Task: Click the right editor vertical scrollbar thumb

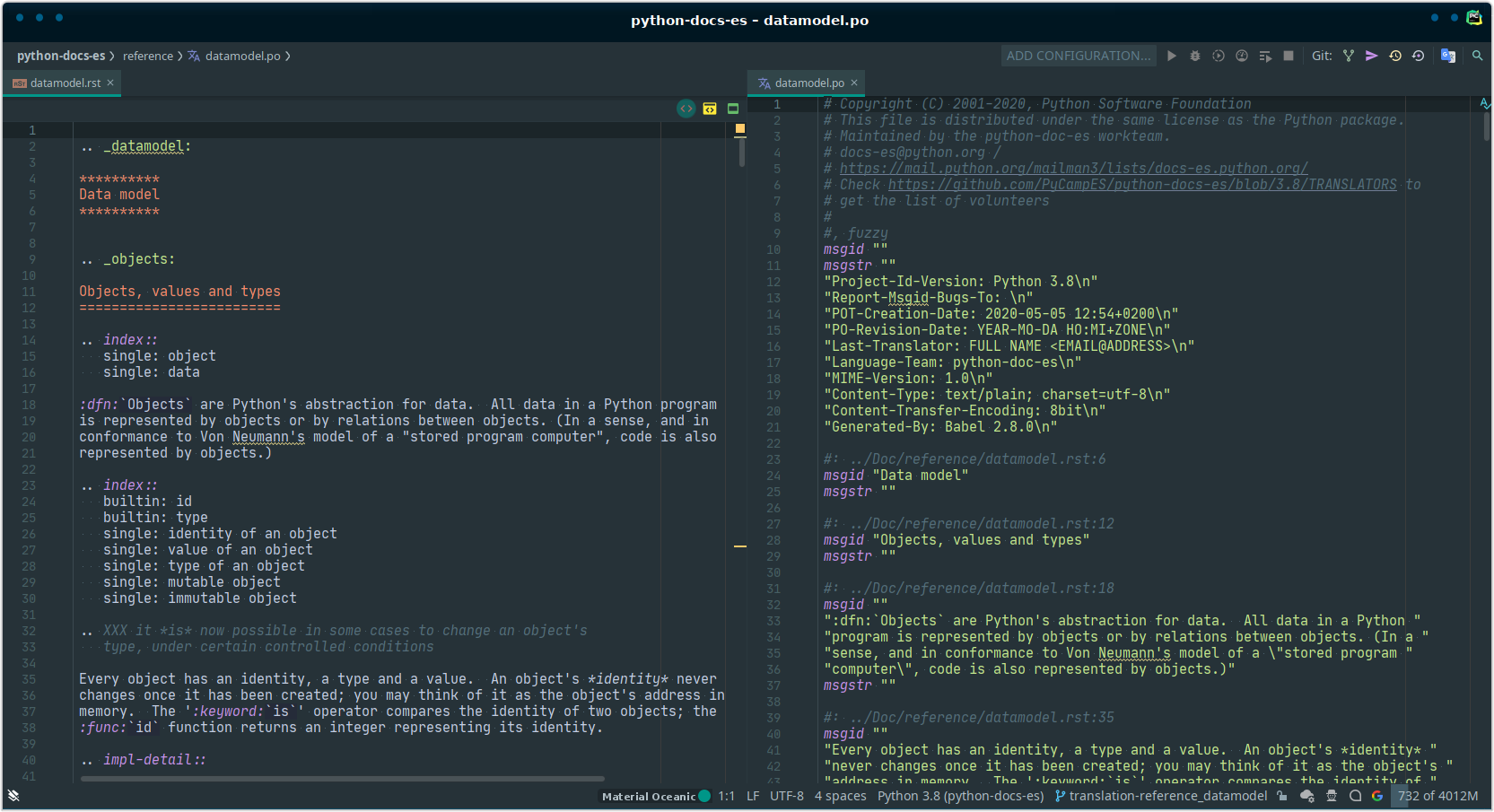Action: (x=1486, y=126)
